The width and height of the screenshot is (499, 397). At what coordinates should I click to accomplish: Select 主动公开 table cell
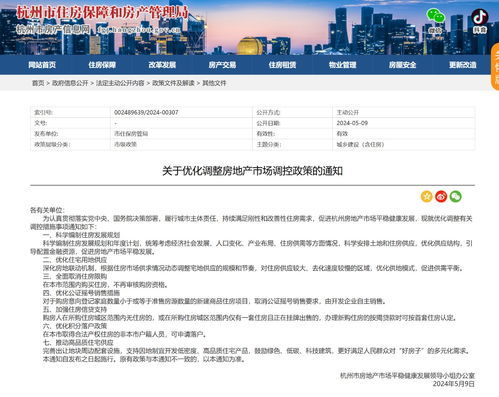tap(347, 112)
